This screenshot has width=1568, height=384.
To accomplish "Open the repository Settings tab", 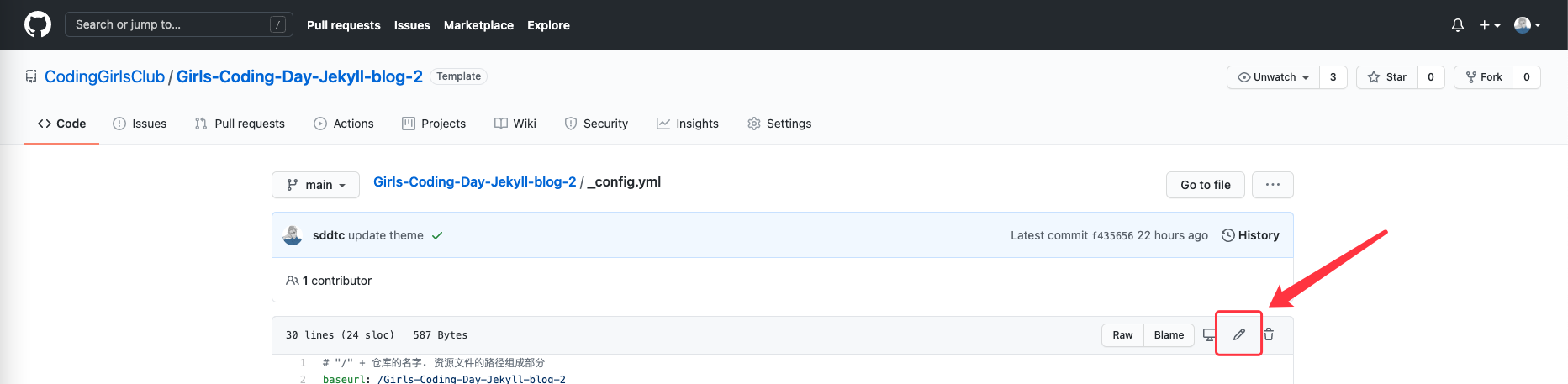I will pos(779,124).
